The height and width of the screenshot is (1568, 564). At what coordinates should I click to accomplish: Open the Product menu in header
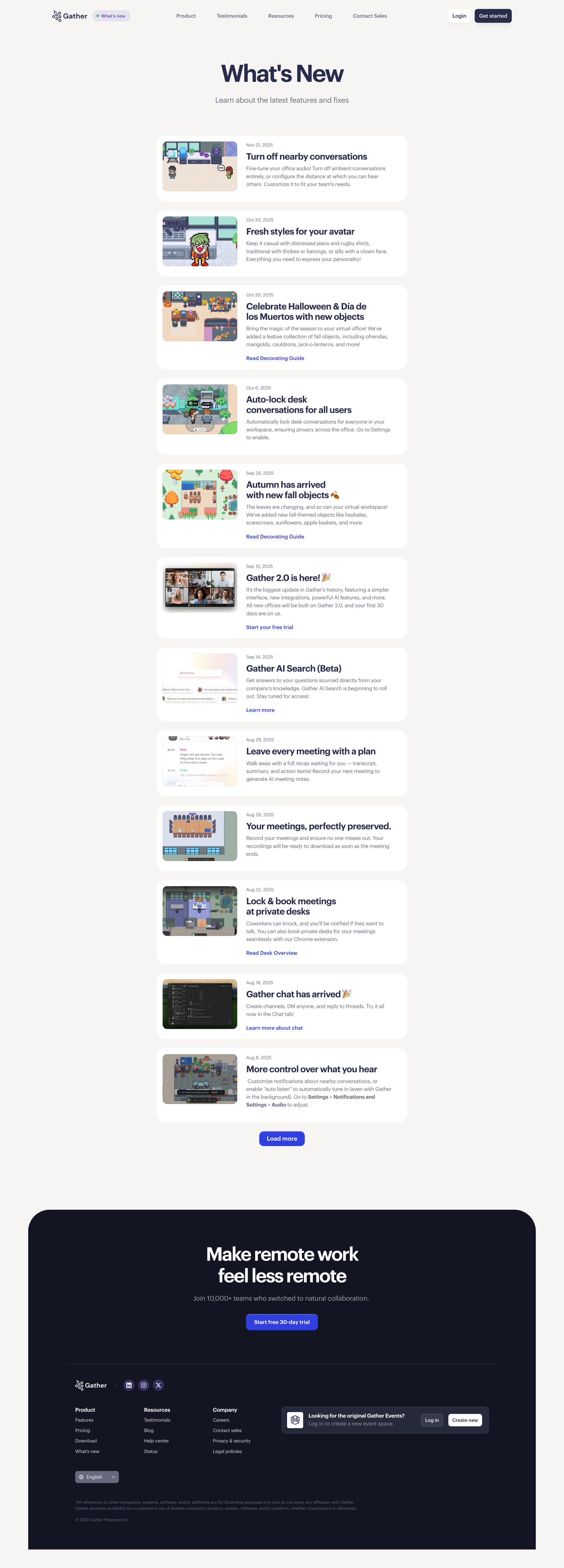(x=186, y=16)
